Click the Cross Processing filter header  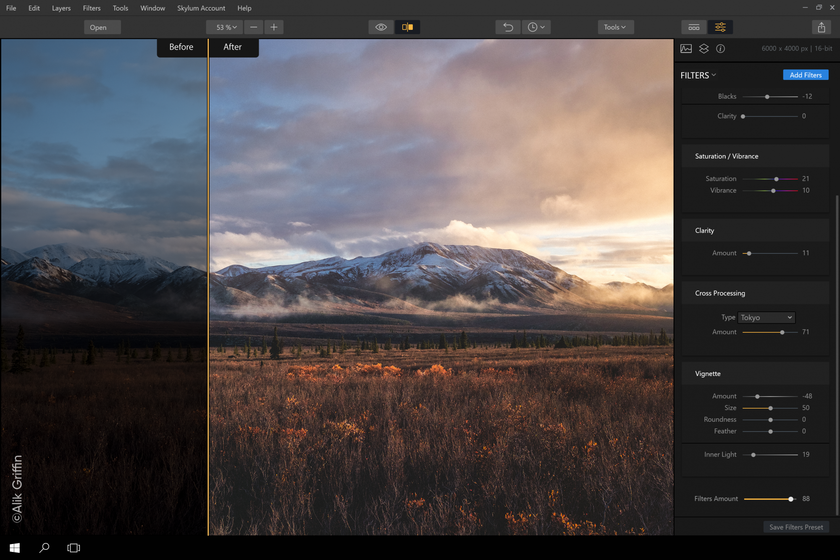tap(755, 293)
